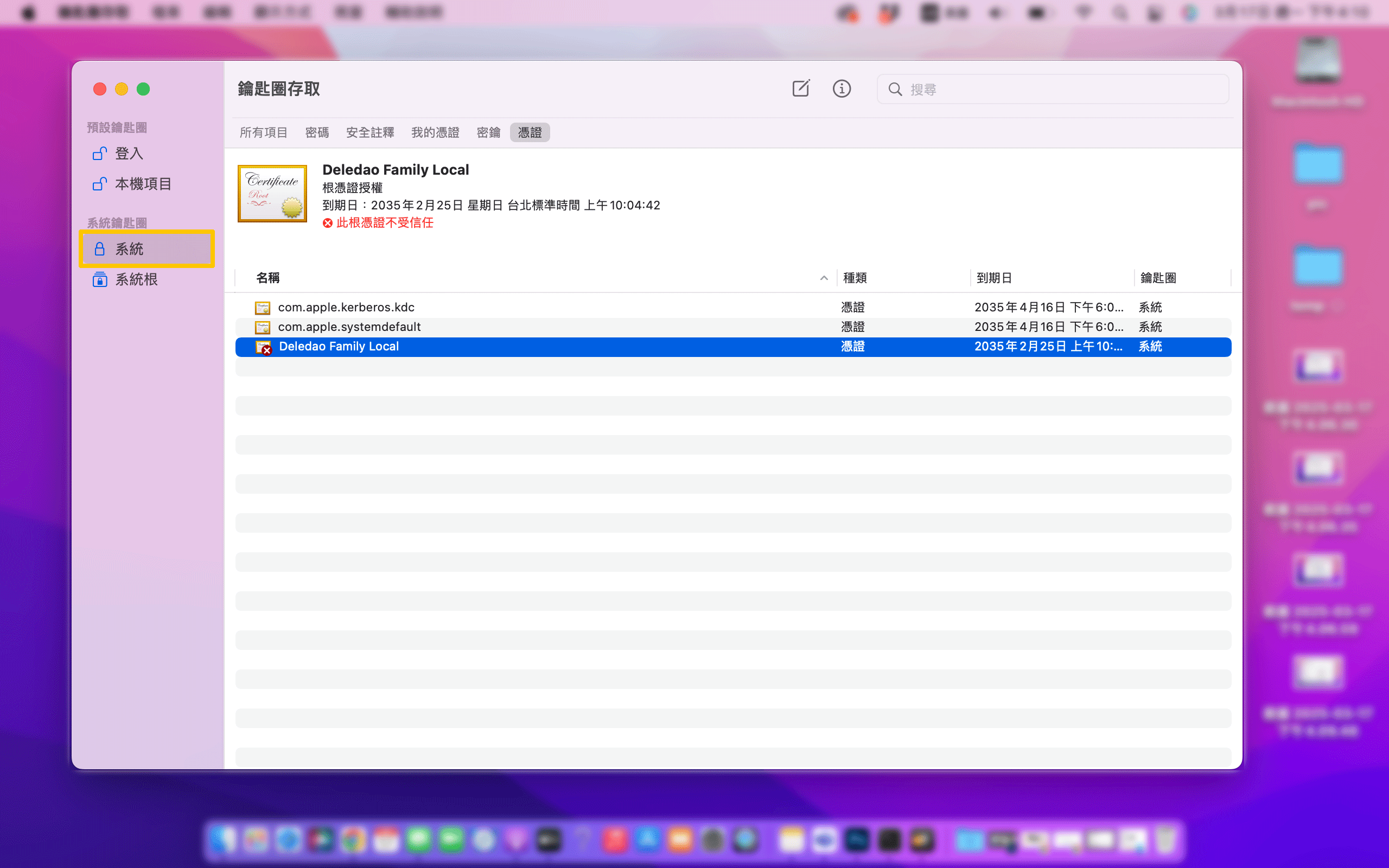This screenshot has width=1389, height=868.
Task: Click the 此根憑證不受信任 warning text
Action: tap(385, 223)
